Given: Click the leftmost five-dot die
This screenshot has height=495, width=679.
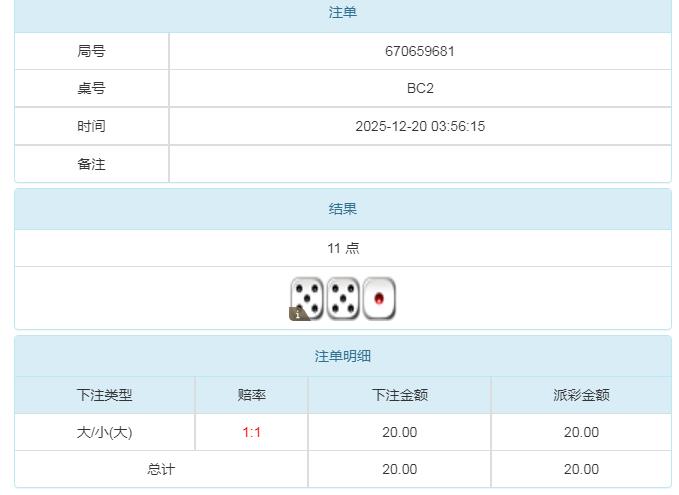Looking at the screenshot, I should (x=309, y=297).
